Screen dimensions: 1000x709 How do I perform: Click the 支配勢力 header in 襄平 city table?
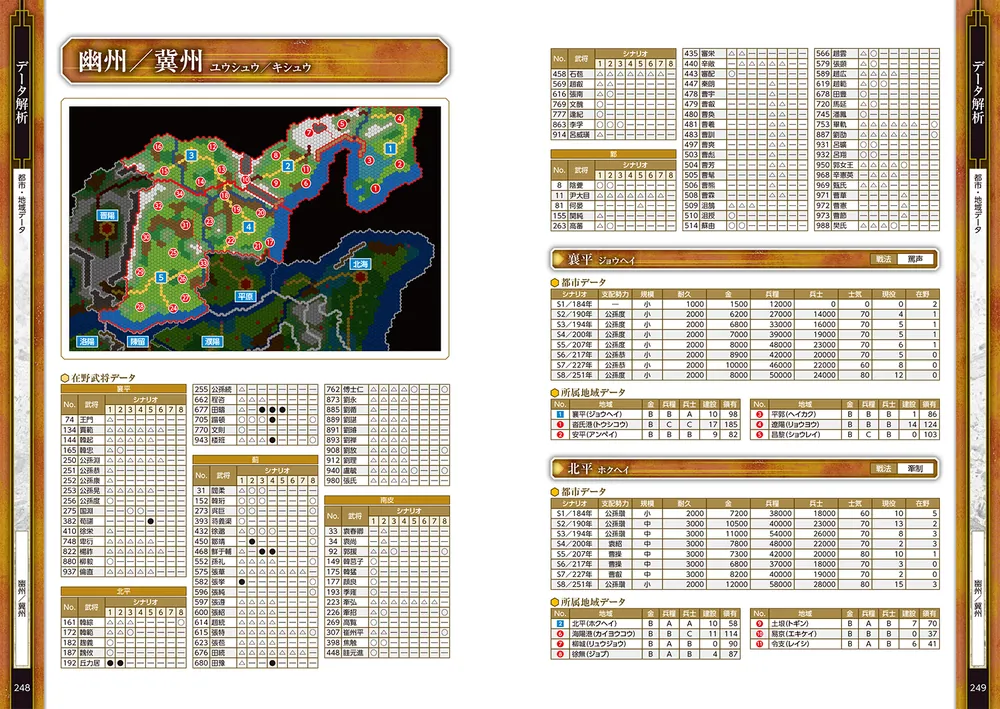(615, 294)
